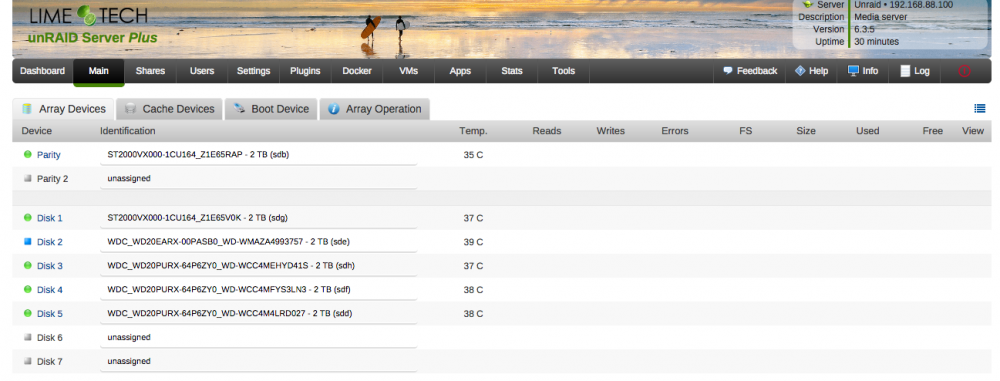Screen dimensions: 1000x381
Task: Open the Info link
Action: 871,71
